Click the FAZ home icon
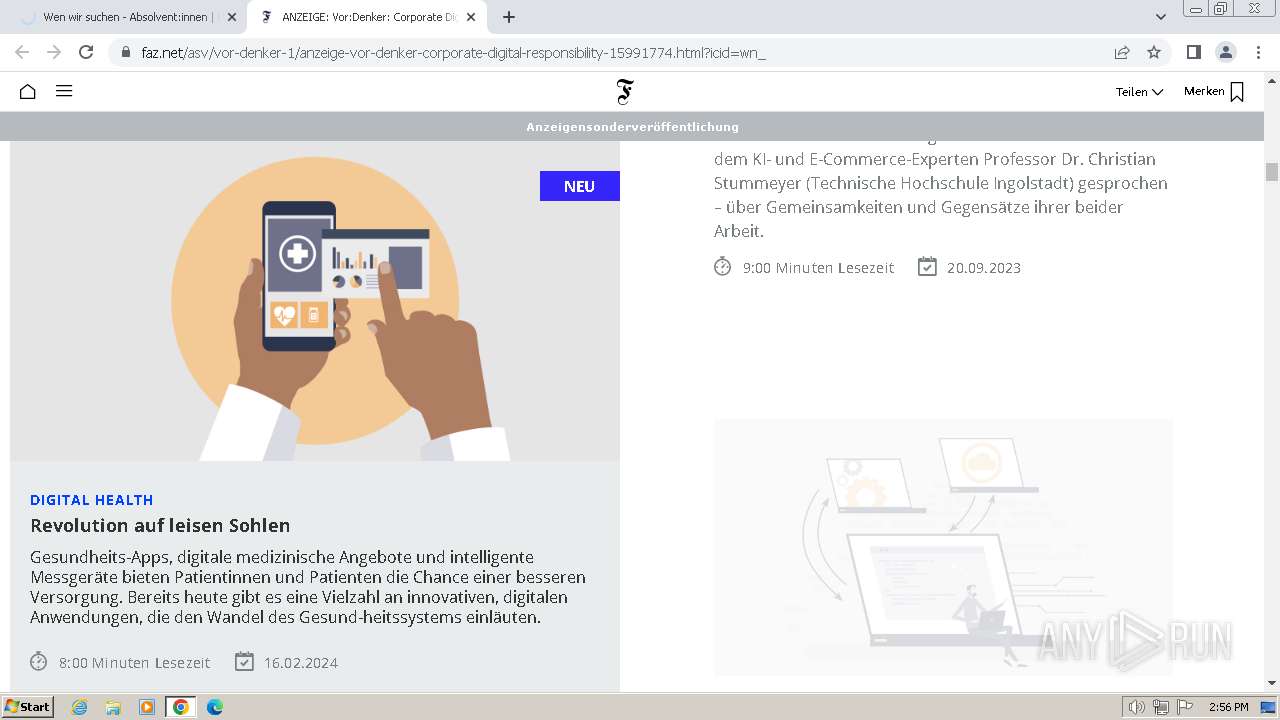This screenshot has width=1280, height=720. pos(28,91)
